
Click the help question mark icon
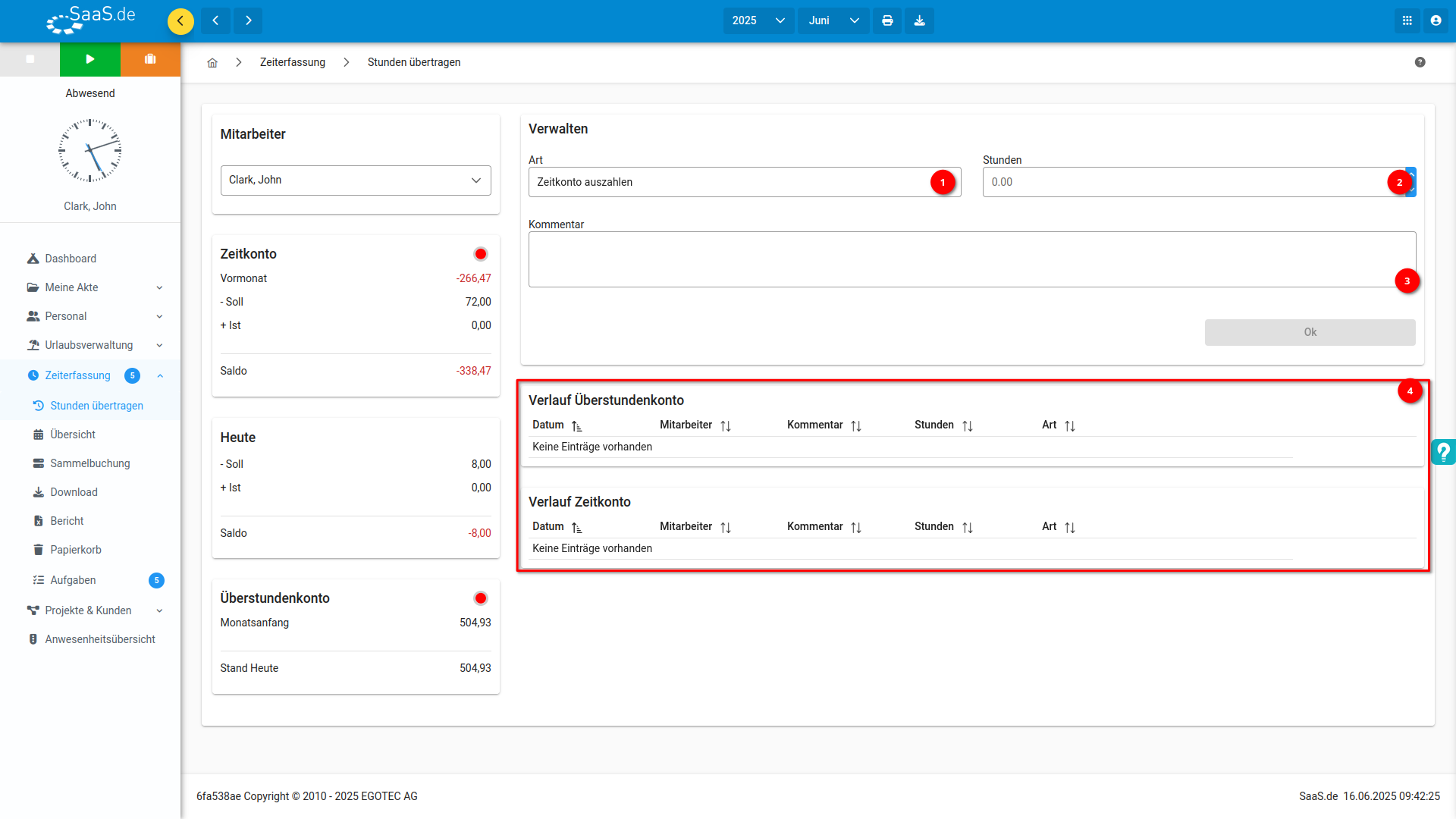1420,62
